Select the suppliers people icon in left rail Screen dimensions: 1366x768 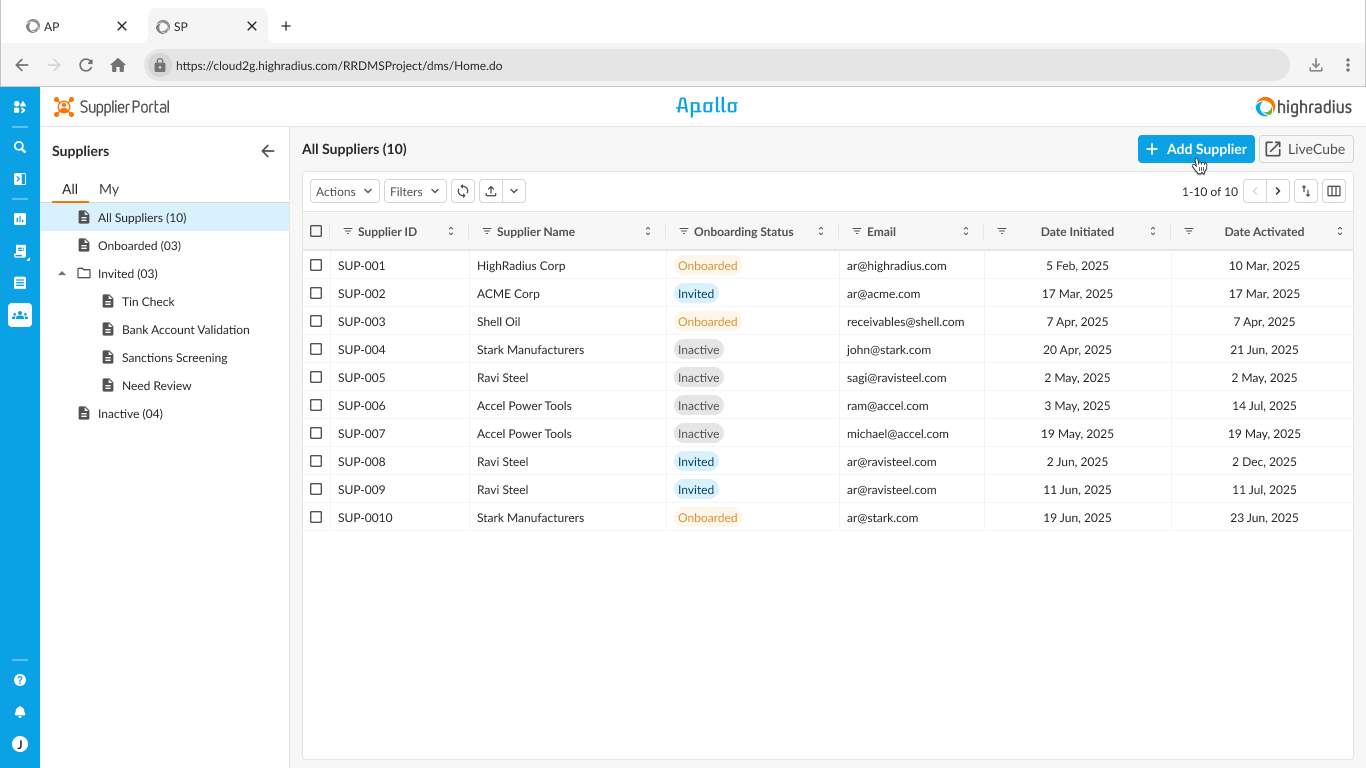19,315
